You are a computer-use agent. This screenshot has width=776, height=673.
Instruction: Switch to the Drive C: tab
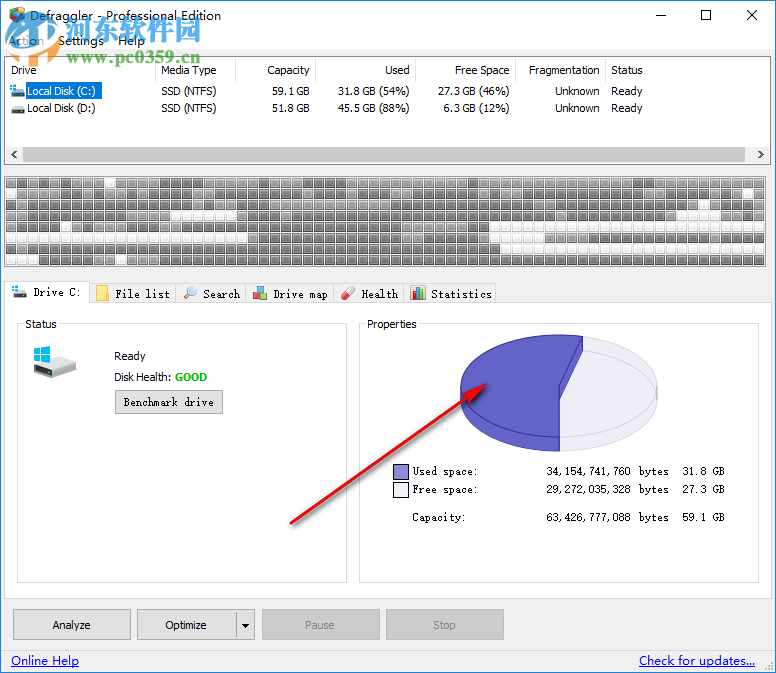pyautogui.click(x=47, y=292)
